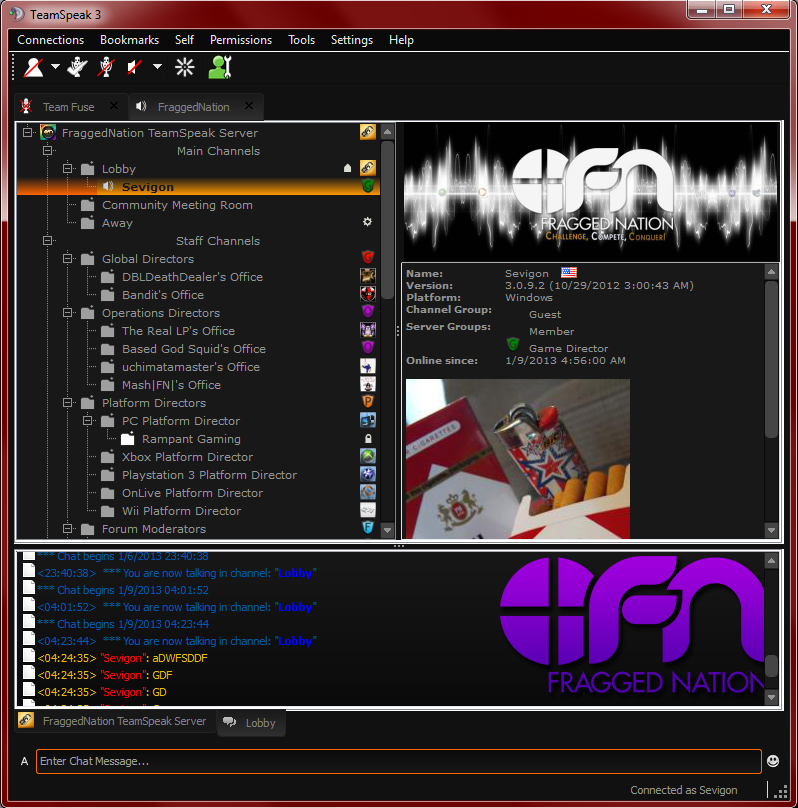Open the Self menu

pyautogui.click(x=184, y=40)
